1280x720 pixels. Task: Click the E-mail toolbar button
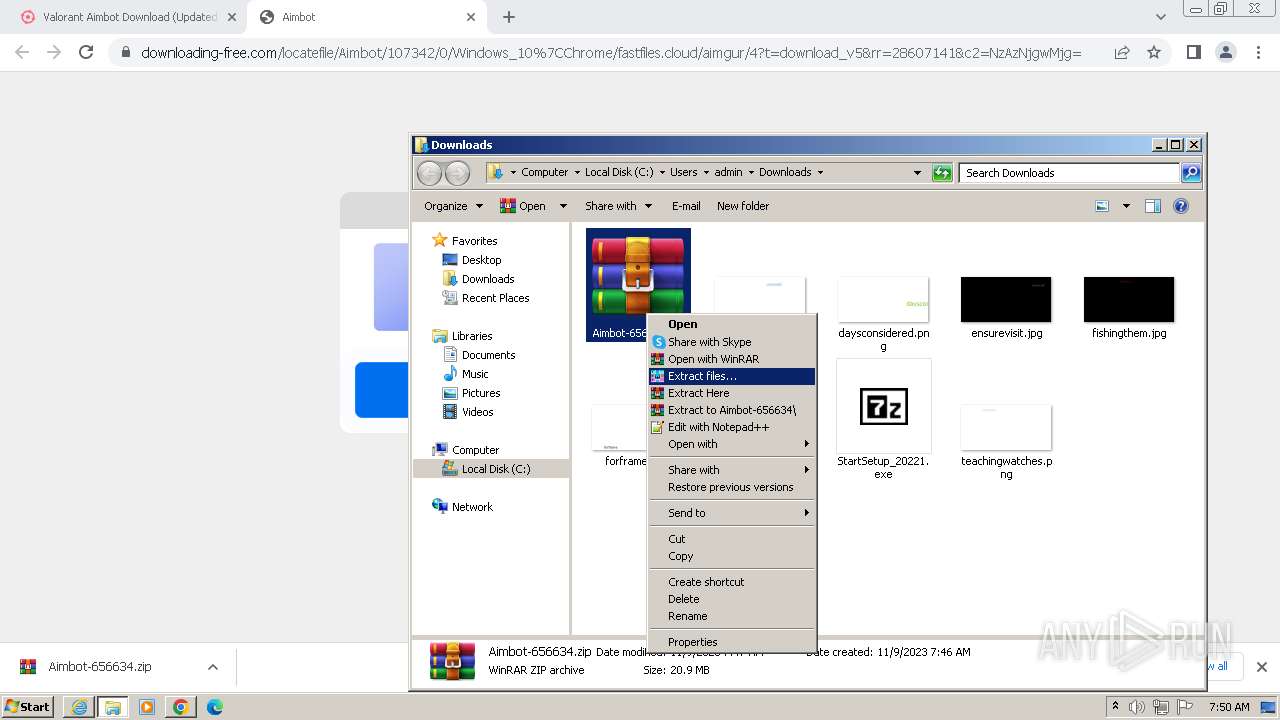pos(686,206)
